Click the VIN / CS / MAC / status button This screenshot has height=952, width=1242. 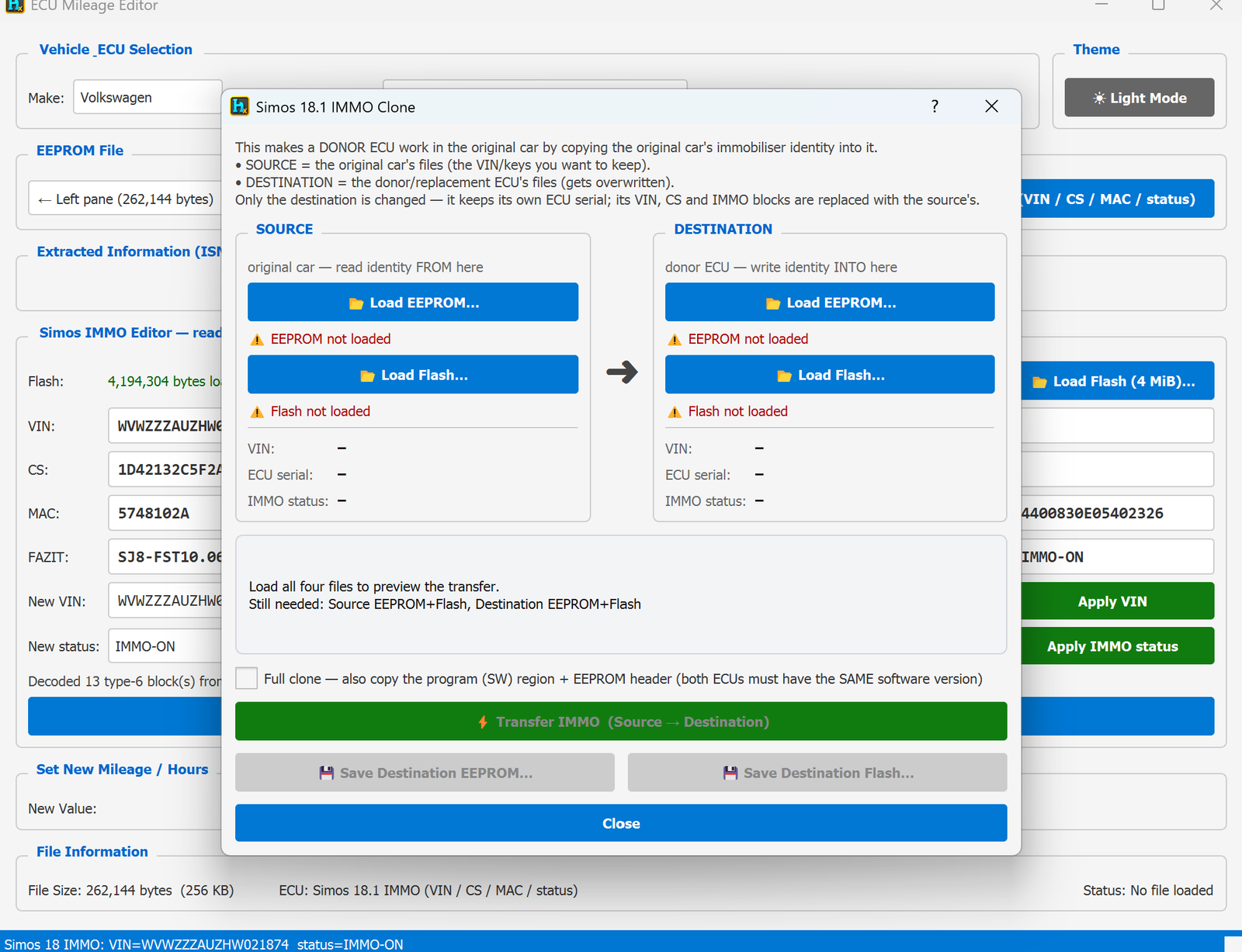(x=1116, y=199)
